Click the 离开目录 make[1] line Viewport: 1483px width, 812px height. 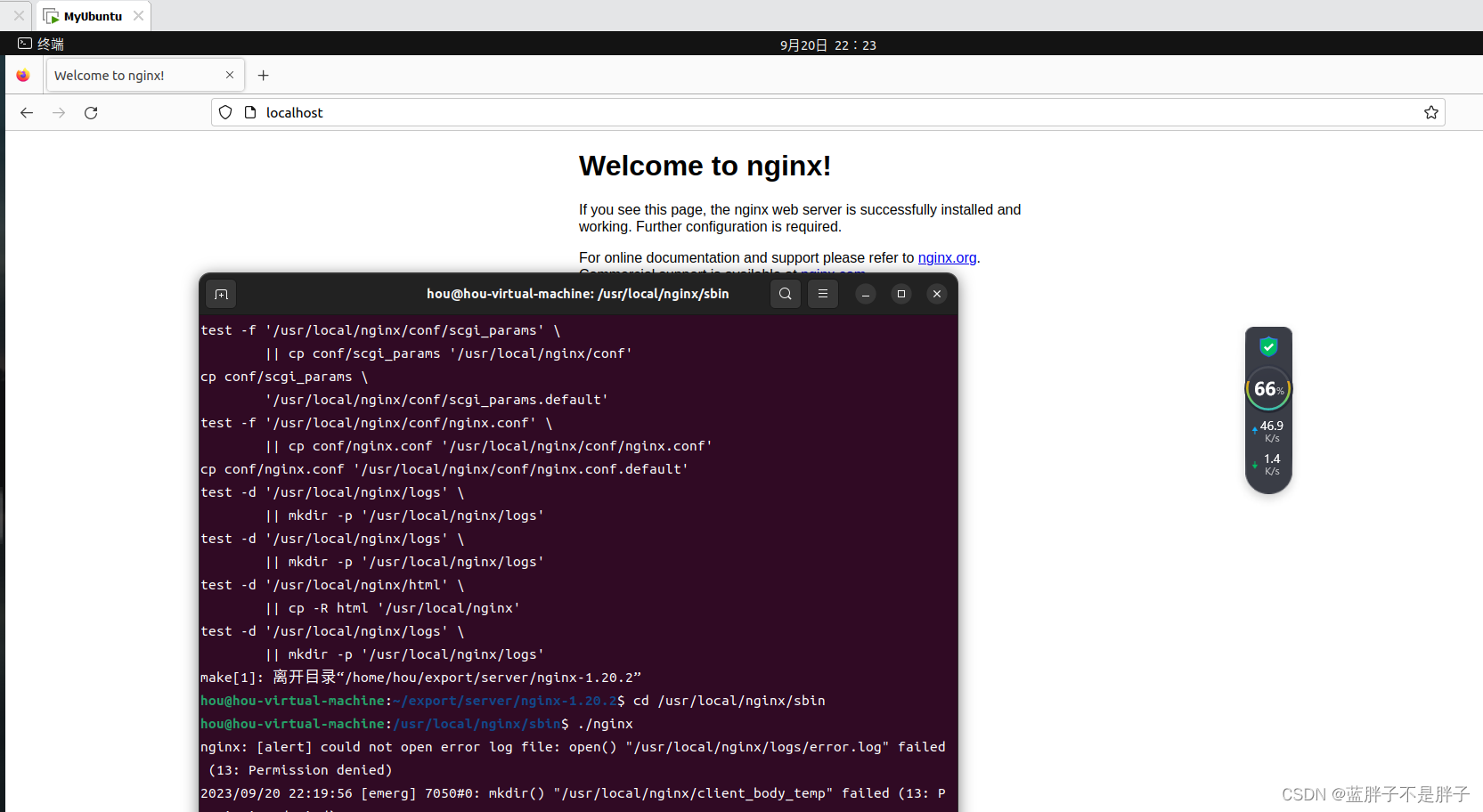pos(420,678)
